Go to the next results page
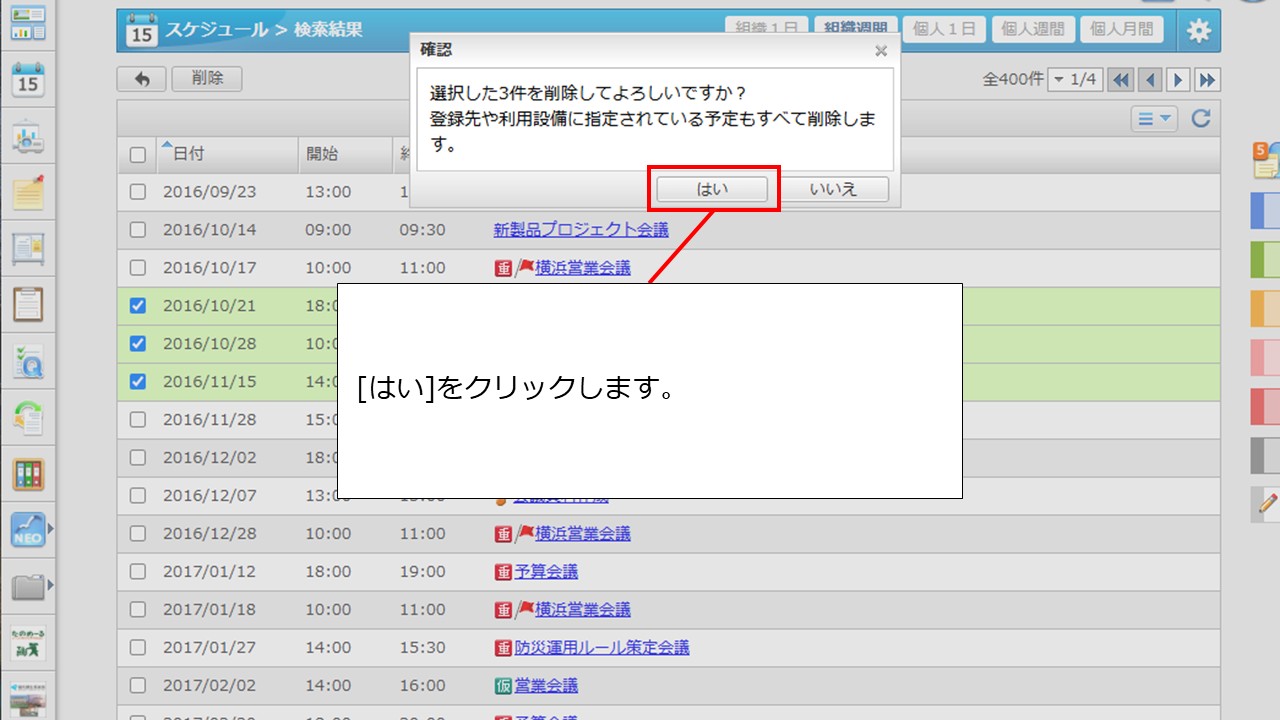The height and width of the screenshot is (720, 1280). [1179, 80]
